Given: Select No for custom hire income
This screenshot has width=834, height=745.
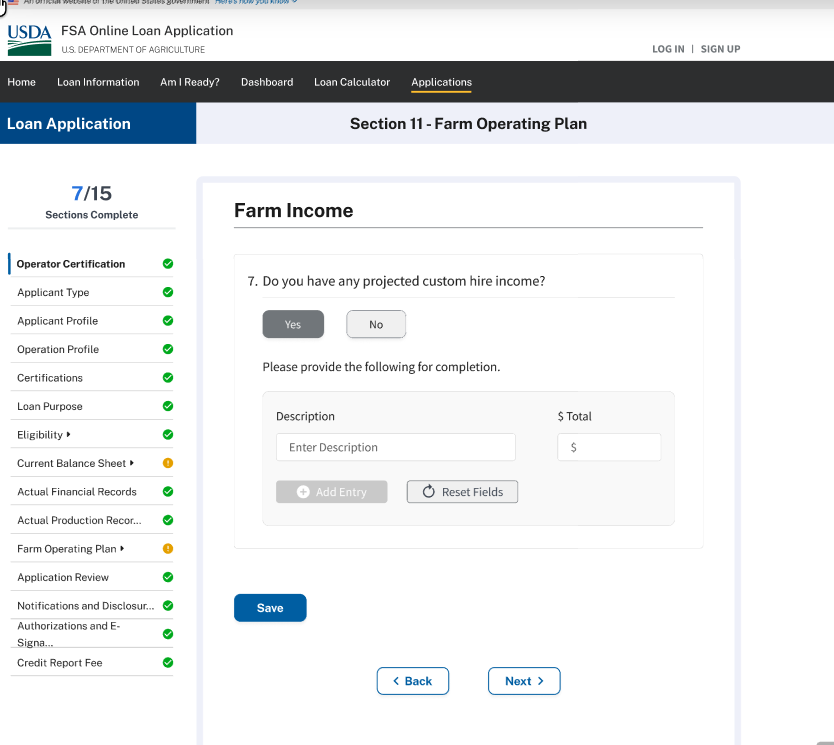Looking at the screenshot, I should point(376,325).
